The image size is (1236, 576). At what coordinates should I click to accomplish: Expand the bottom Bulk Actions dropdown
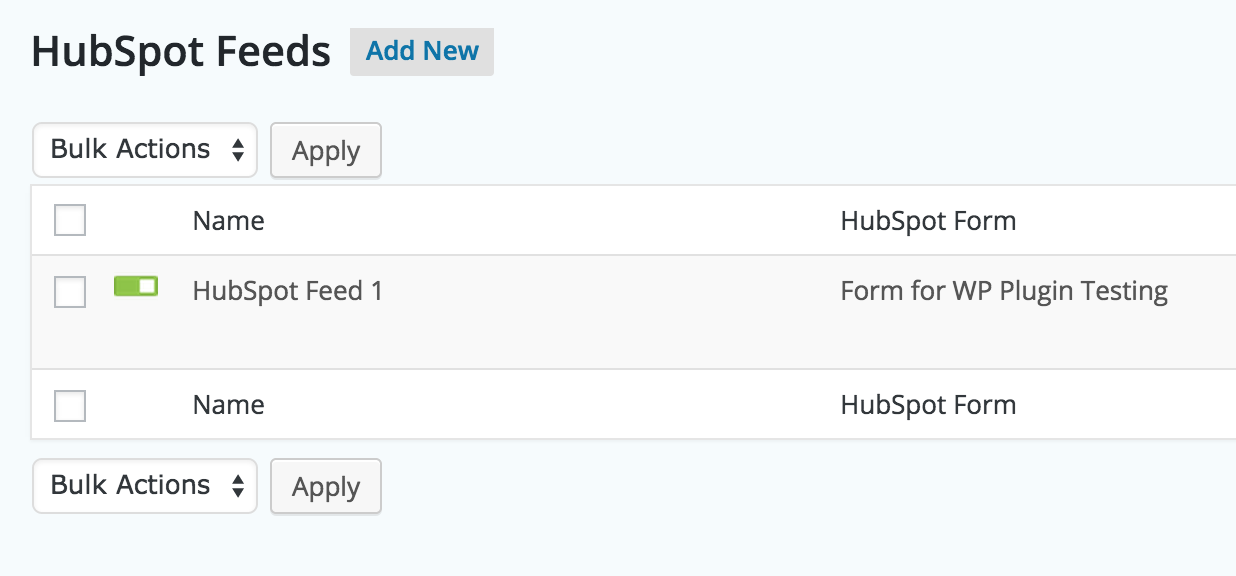pyautogui.click(x=145, y=486)
